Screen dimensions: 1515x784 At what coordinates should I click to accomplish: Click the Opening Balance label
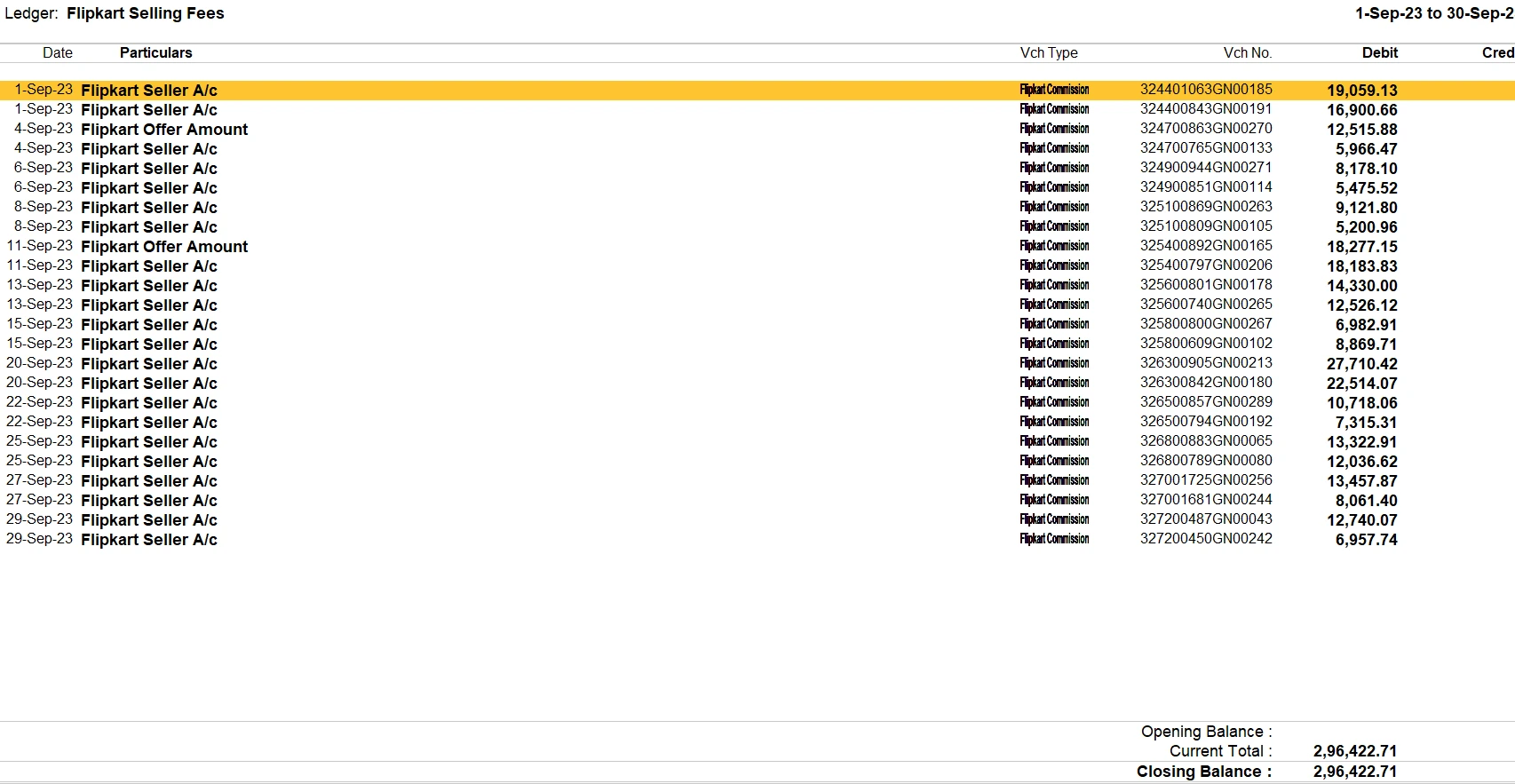1205,732
